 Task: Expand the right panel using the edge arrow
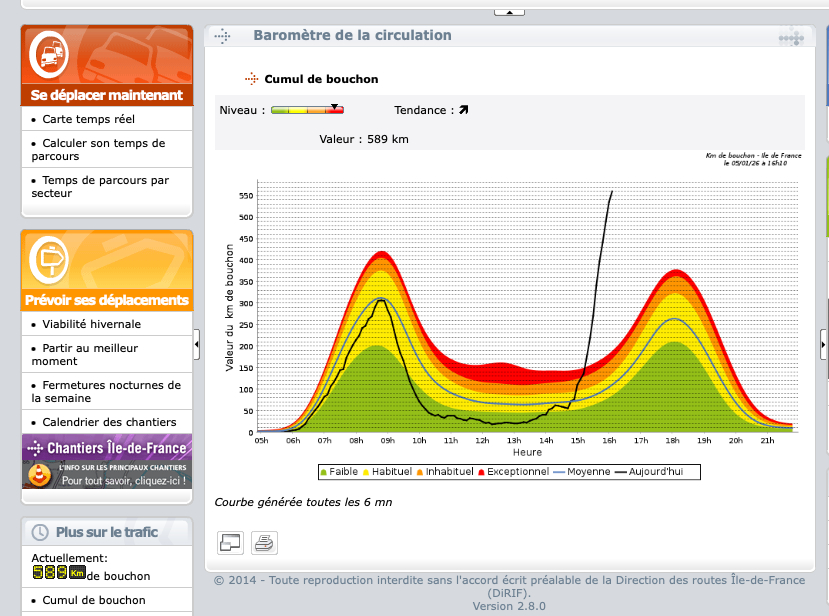823,344
